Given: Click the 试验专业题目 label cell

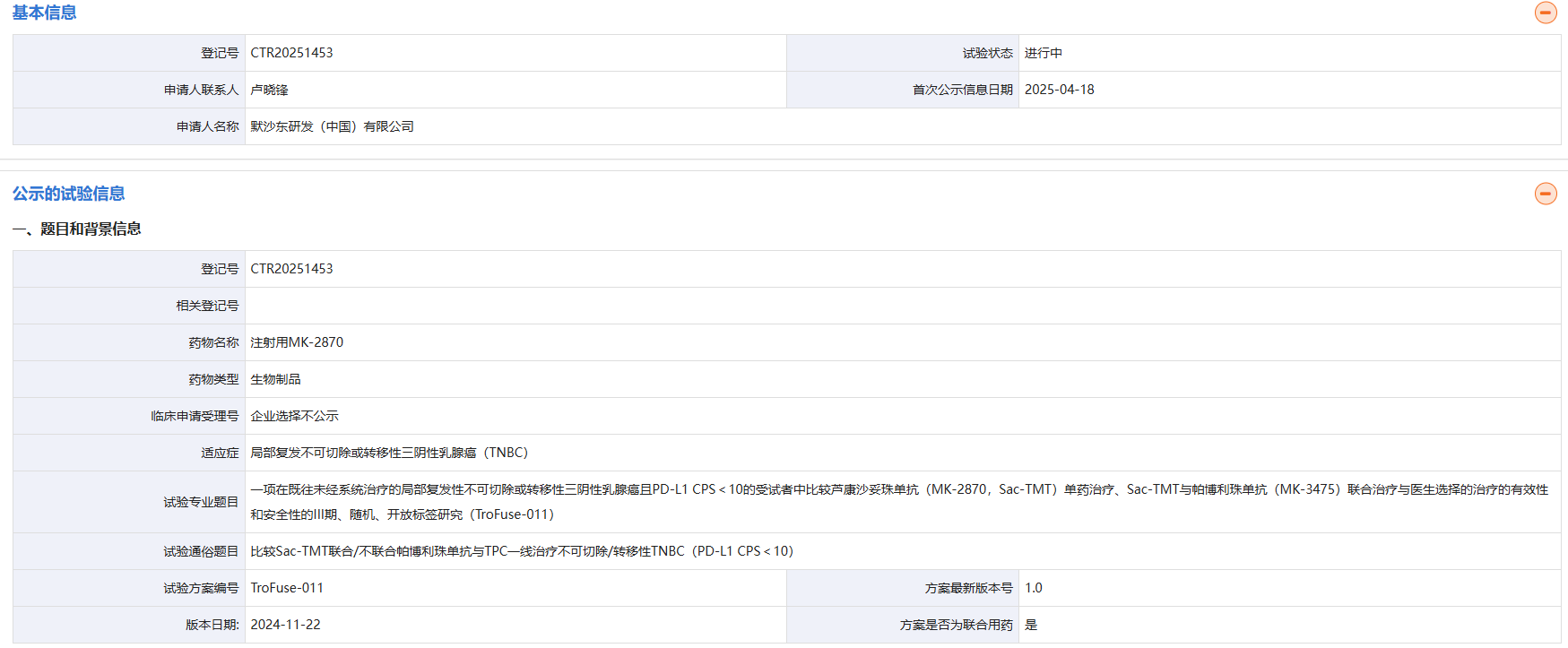Looking at the screenshot, I should click(x=129, y=502).
